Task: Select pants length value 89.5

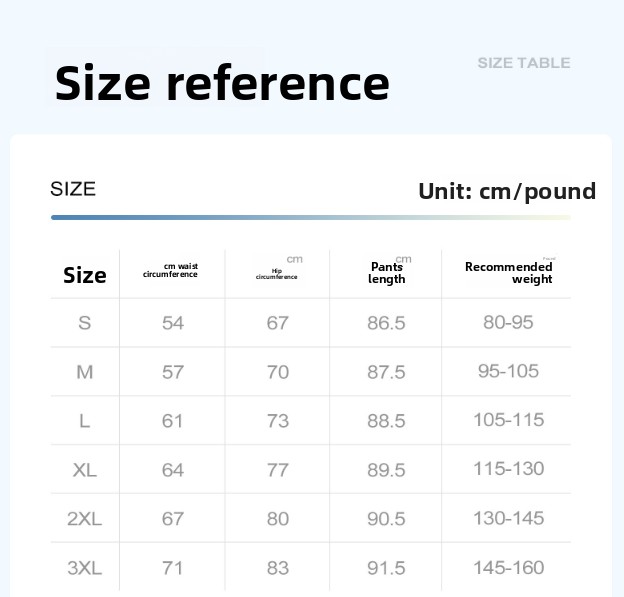Action: (x=386, y=470)
